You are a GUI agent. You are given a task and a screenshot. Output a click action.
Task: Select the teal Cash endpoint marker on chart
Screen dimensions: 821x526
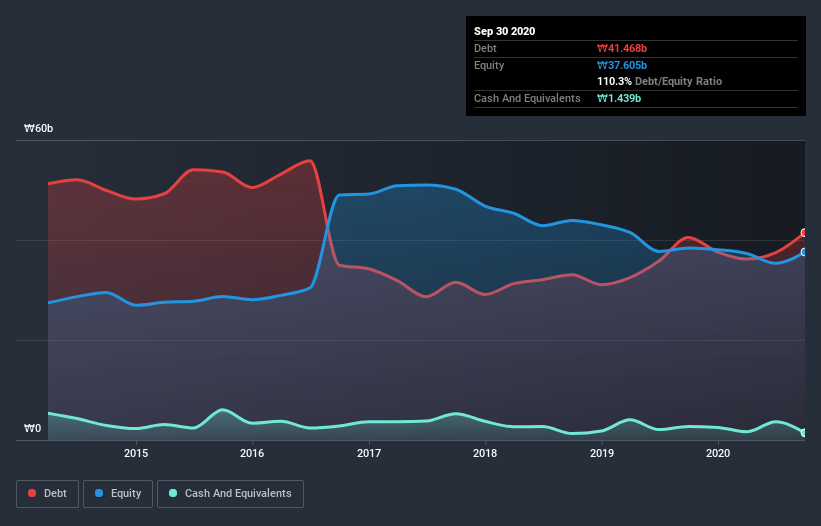804,433
